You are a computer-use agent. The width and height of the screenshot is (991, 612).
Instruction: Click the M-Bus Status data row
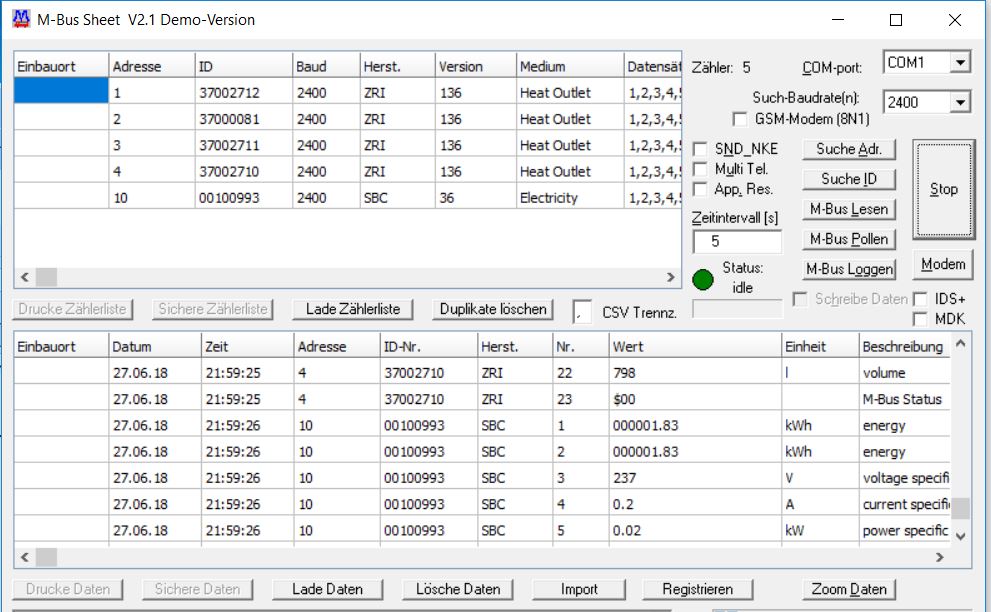point(482,399)
